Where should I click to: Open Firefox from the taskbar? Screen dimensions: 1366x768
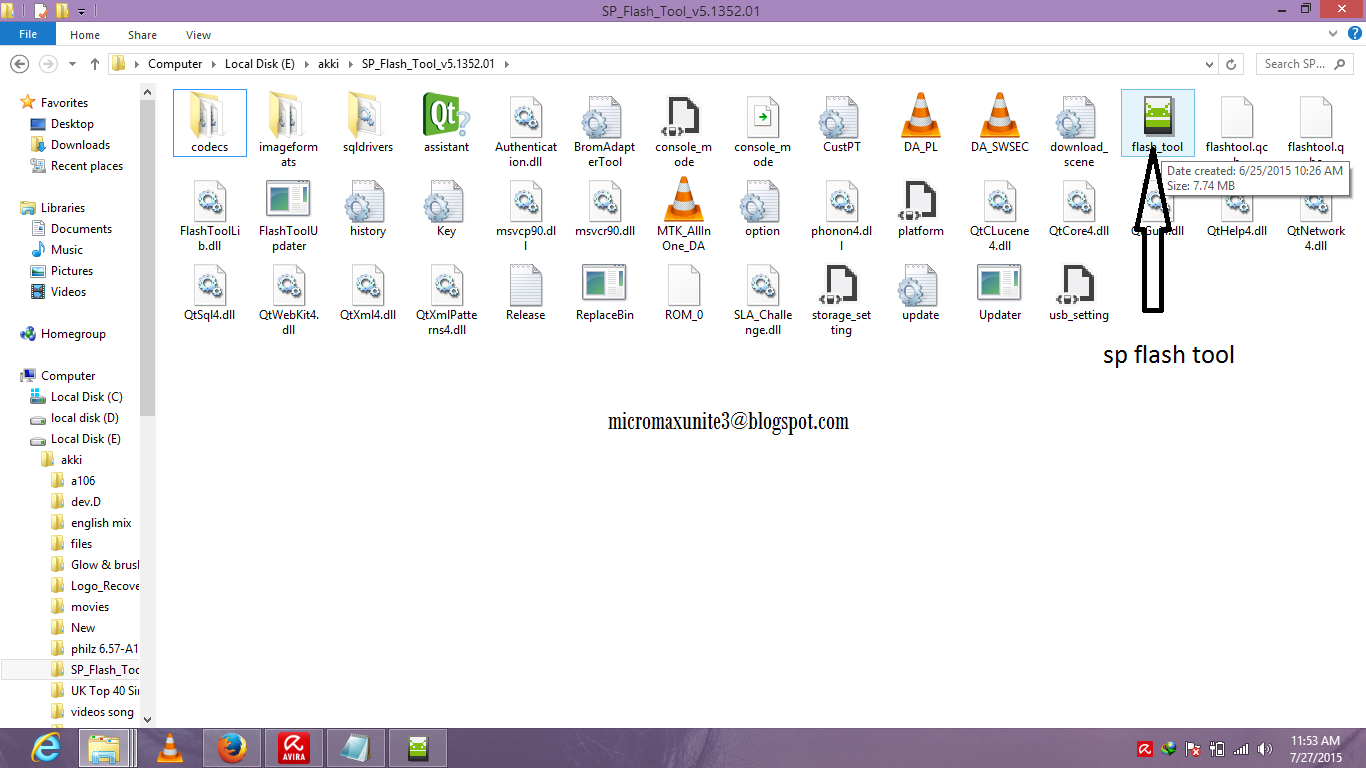[x=231, y=748]
